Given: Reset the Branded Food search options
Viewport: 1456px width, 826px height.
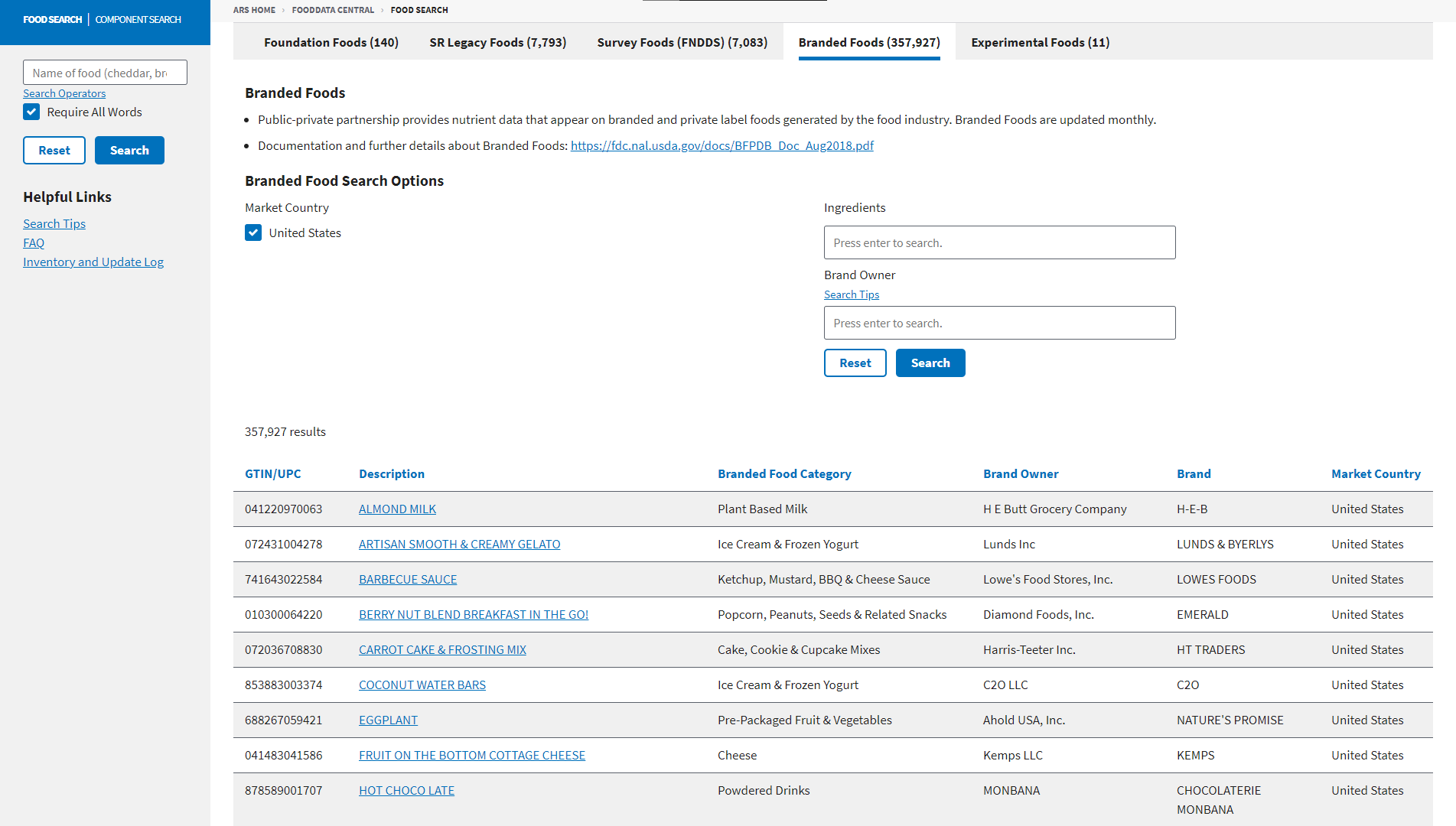Looking at the screenshot, I should coord(855,363).
